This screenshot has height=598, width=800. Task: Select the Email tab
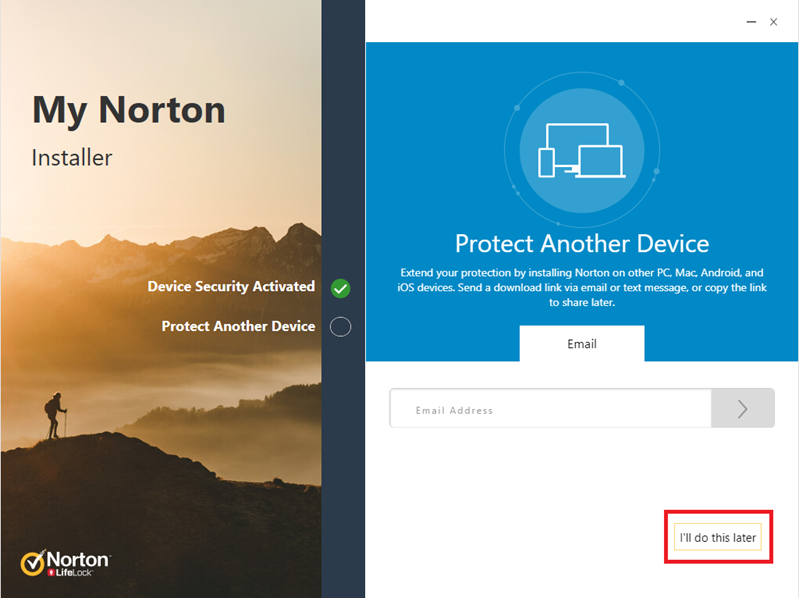(582, 343)
